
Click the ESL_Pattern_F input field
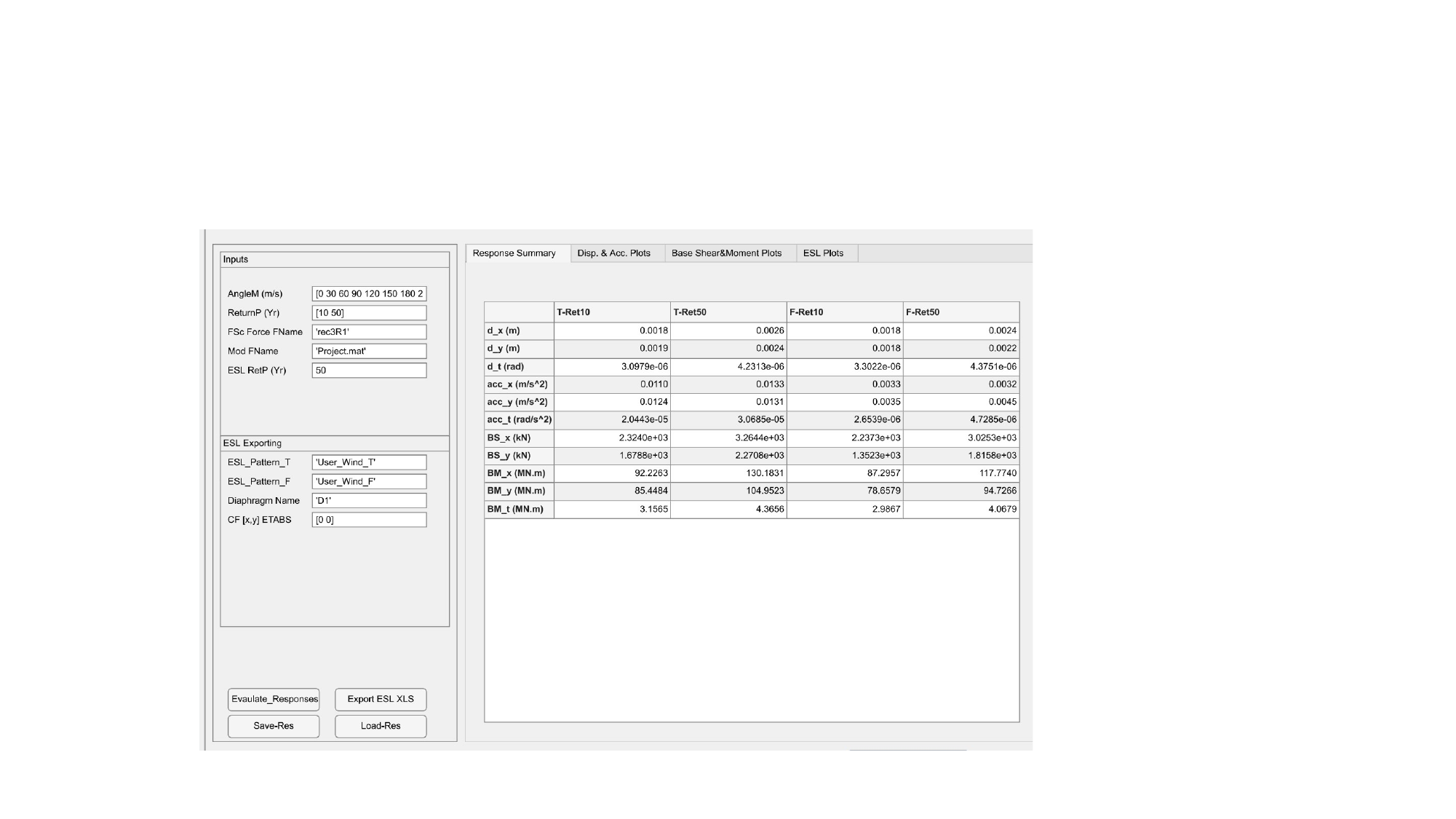(369, 481)
